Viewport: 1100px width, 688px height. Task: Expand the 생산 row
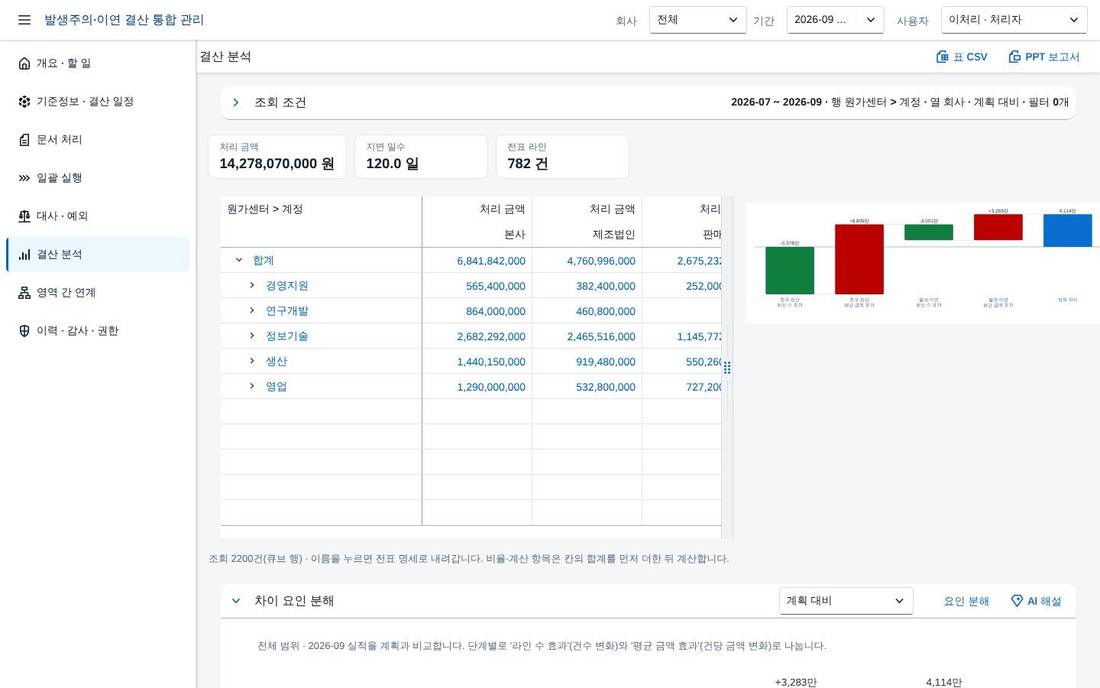coord(252,361)
